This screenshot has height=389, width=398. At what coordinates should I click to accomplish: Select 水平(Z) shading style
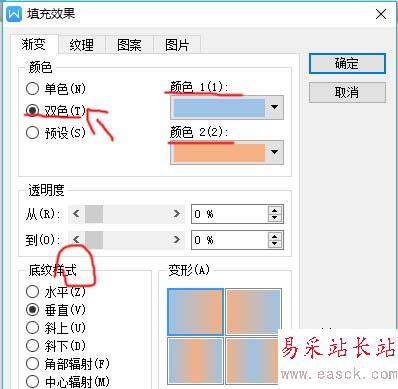pyautogui.click(x=32, y=292)
